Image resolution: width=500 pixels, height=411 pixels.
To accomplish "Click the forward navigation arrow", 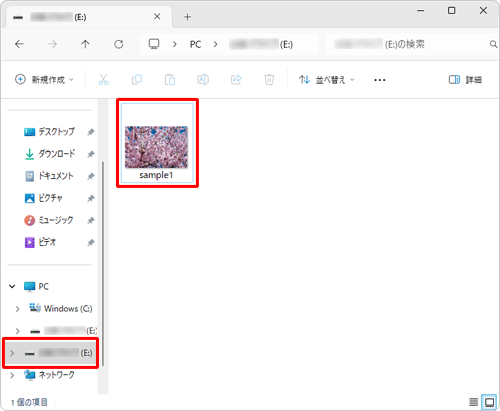I will 52,44.
